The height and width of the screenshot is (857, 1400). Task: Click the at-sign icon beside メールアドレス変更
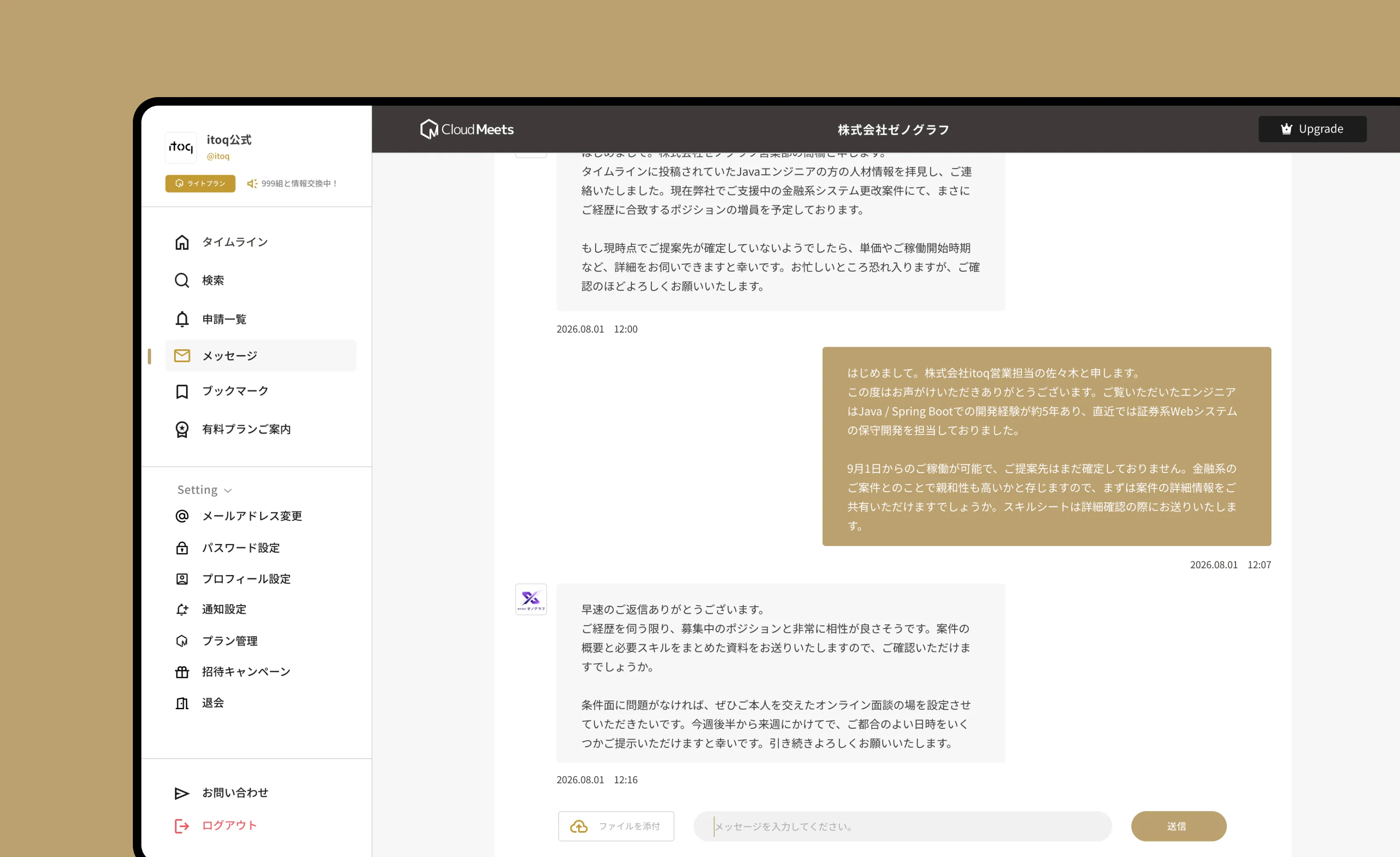click(x=182, y=516)
